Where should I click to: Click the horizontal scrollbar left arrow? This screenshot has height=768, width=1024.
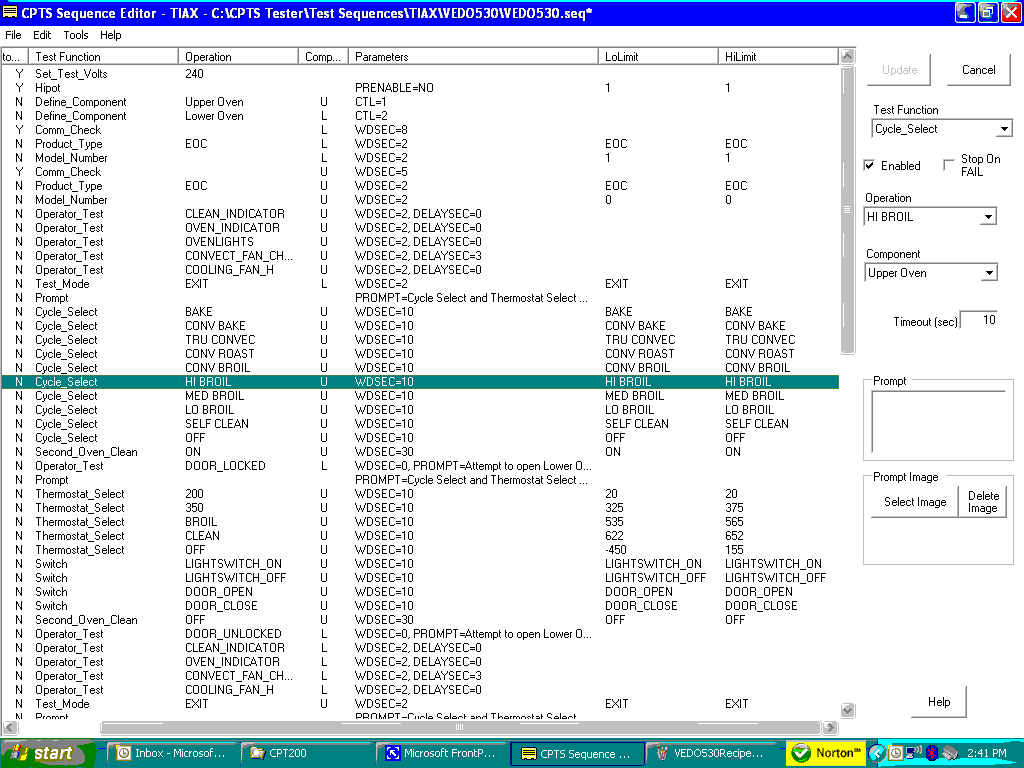coord(10,727)
